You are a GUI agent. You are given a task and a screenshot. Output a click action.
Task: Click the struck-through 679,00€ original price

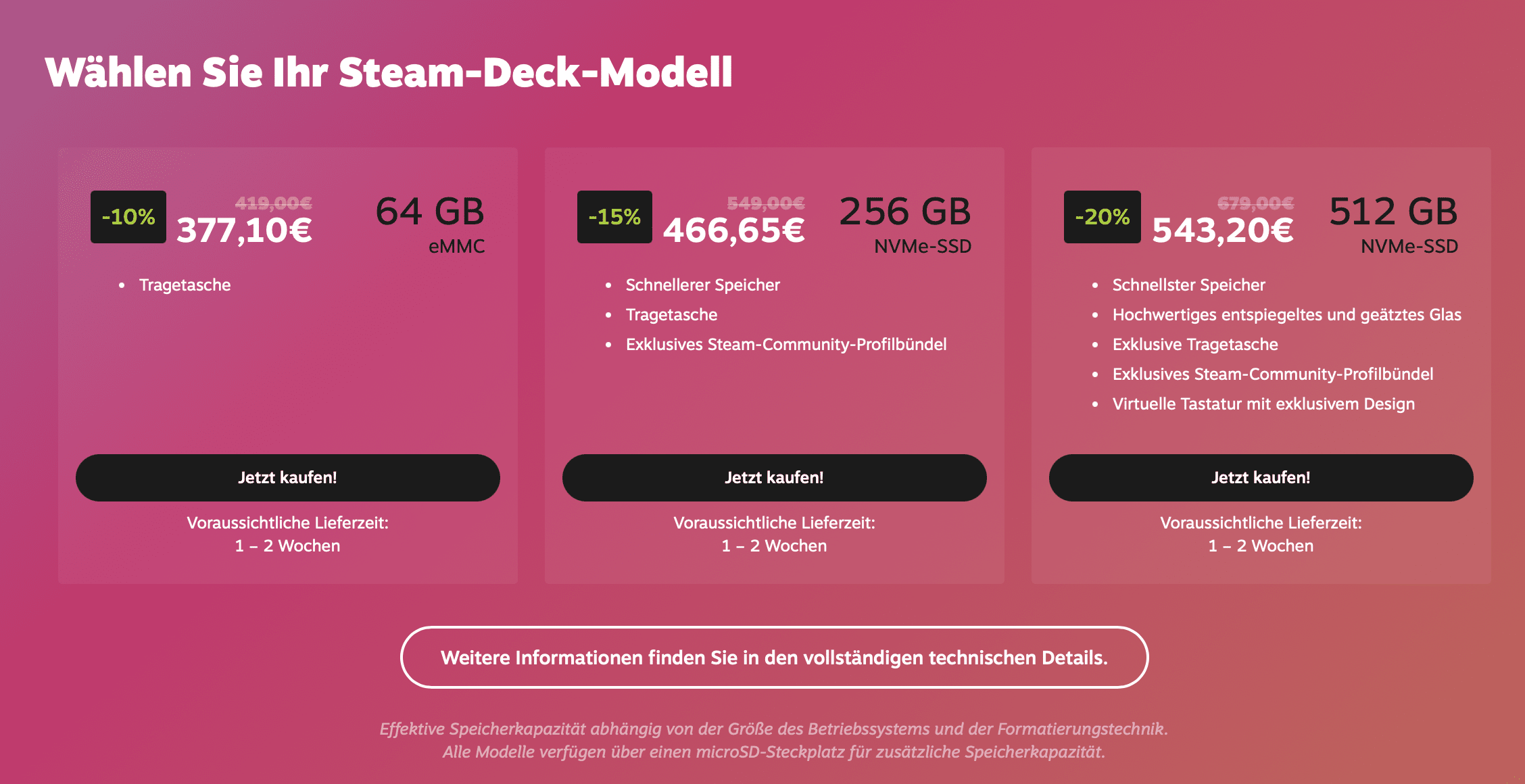point(1256,203)
